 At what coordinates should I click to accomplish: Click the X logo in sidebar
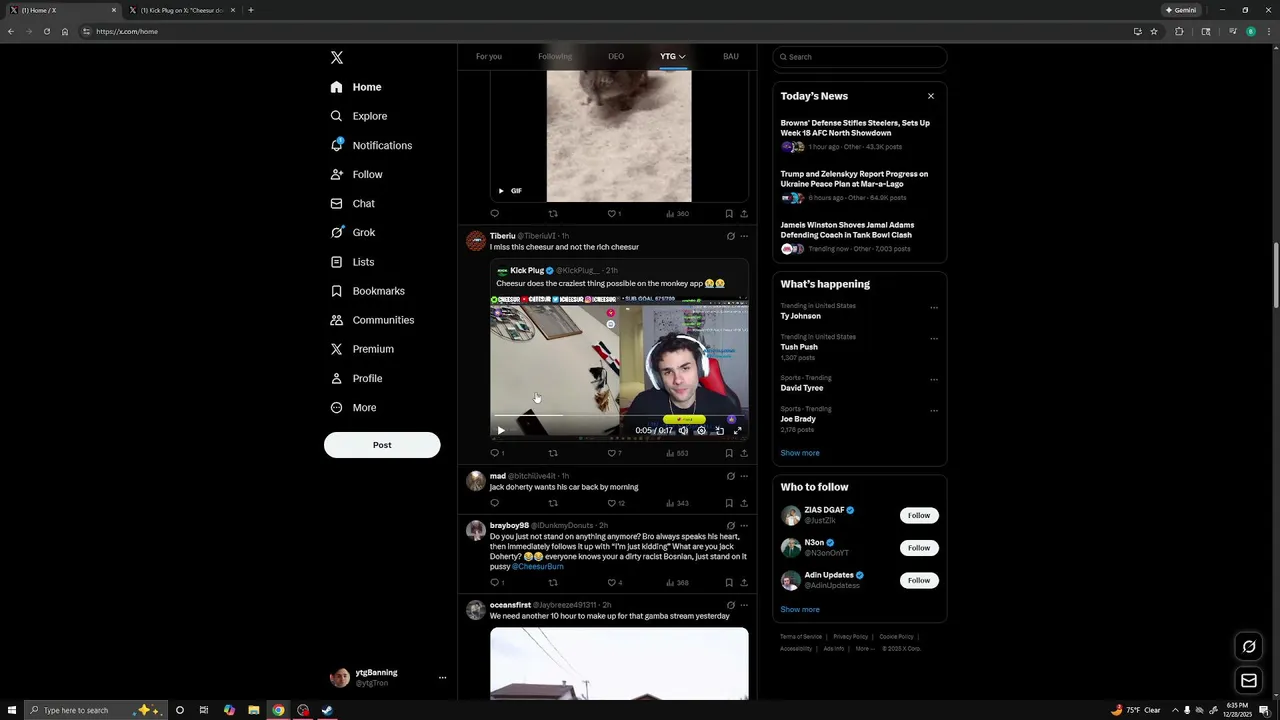coord(337,58)
